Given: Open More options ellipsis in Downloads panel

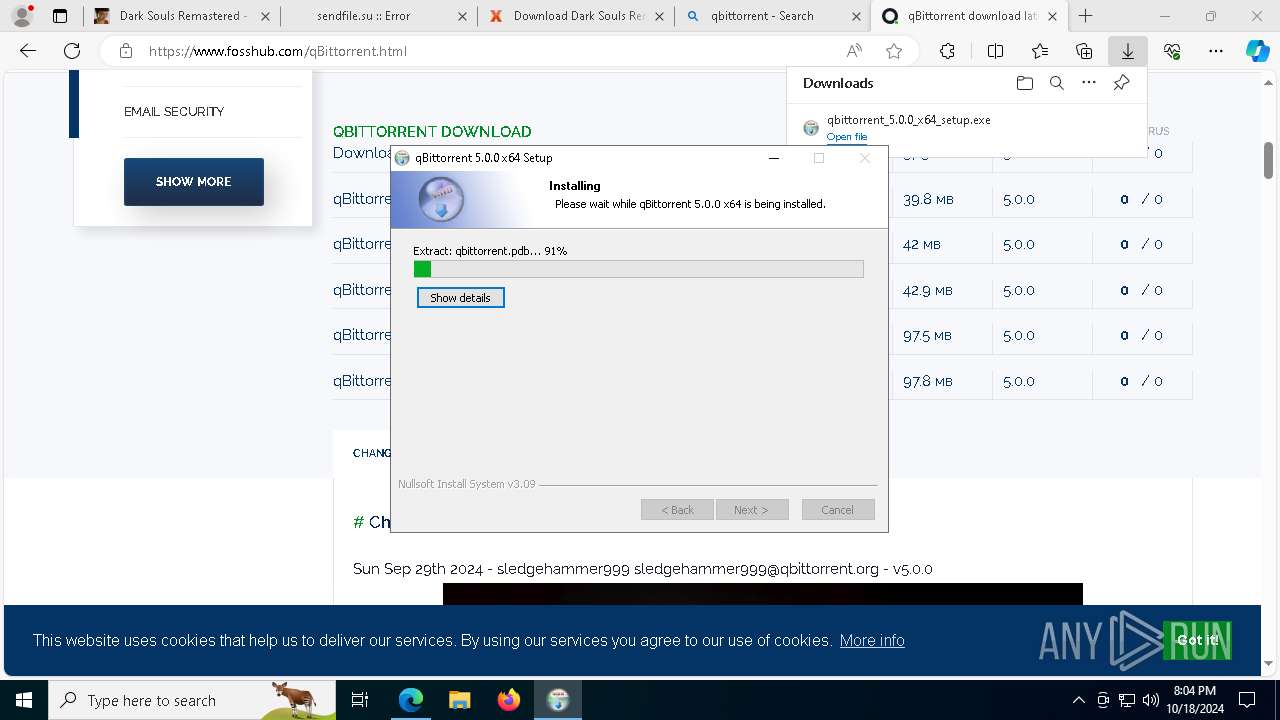Looking at the screenshot, I should point(1089,83).
